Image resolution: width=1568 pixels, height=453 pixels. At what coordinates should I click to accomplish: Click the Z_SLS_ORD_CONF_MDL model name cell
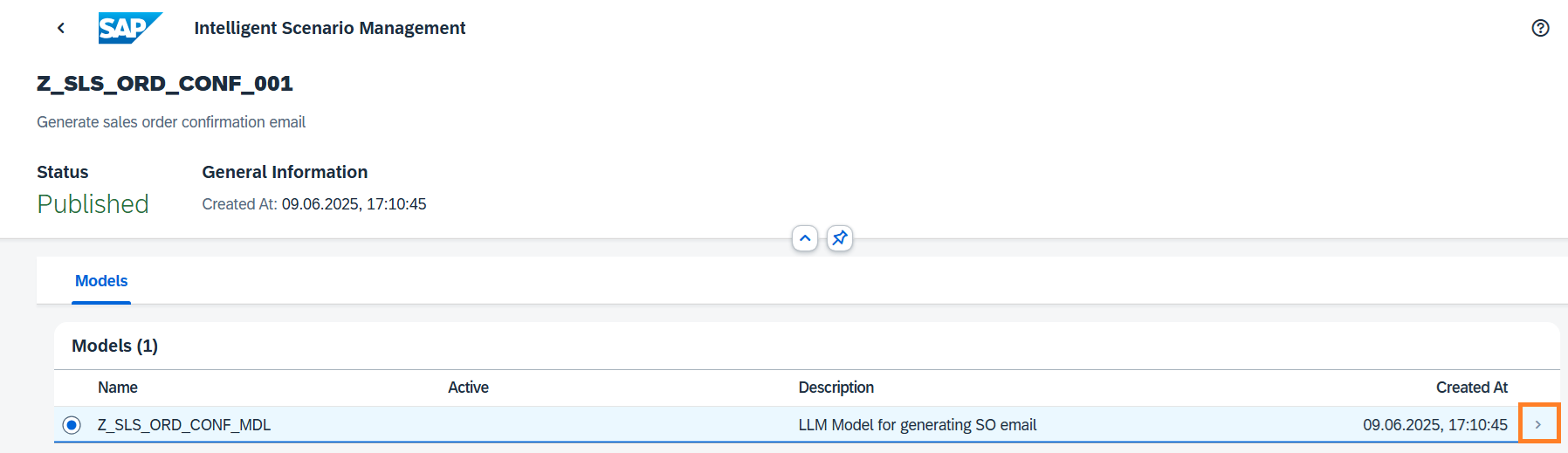[184, 425]
